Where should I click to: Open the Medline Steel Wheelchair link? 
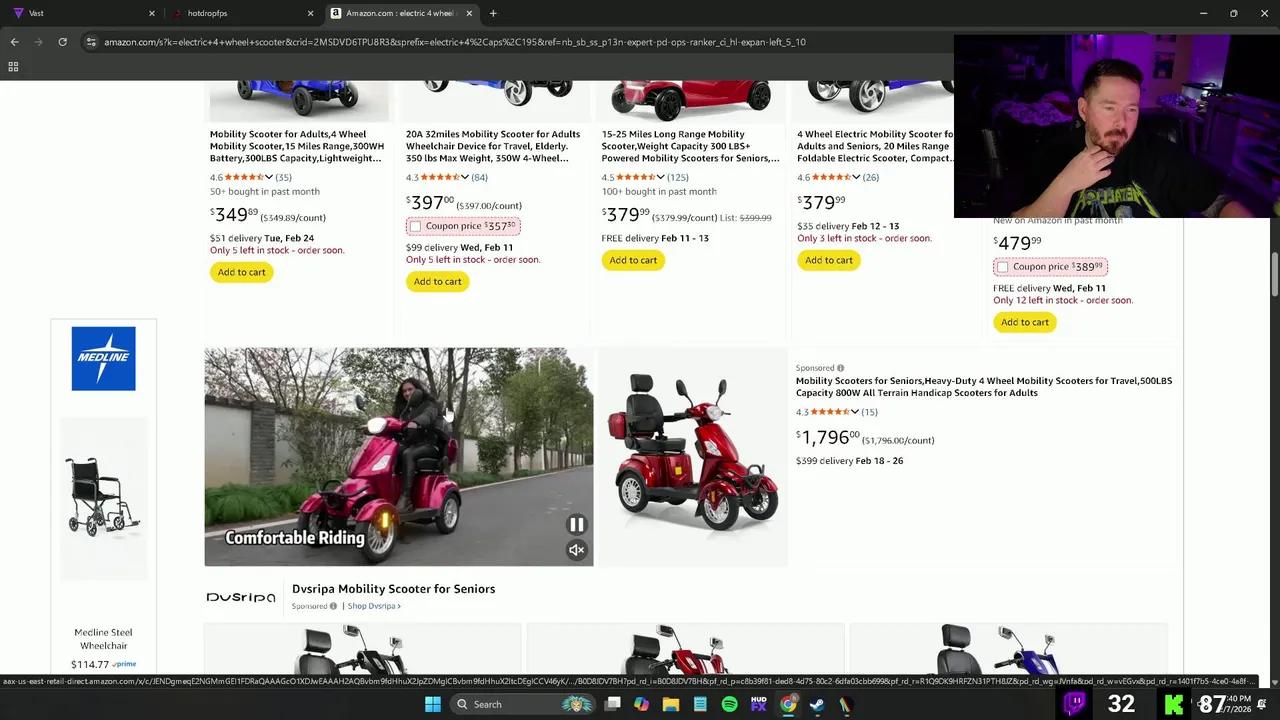point(103,639)
